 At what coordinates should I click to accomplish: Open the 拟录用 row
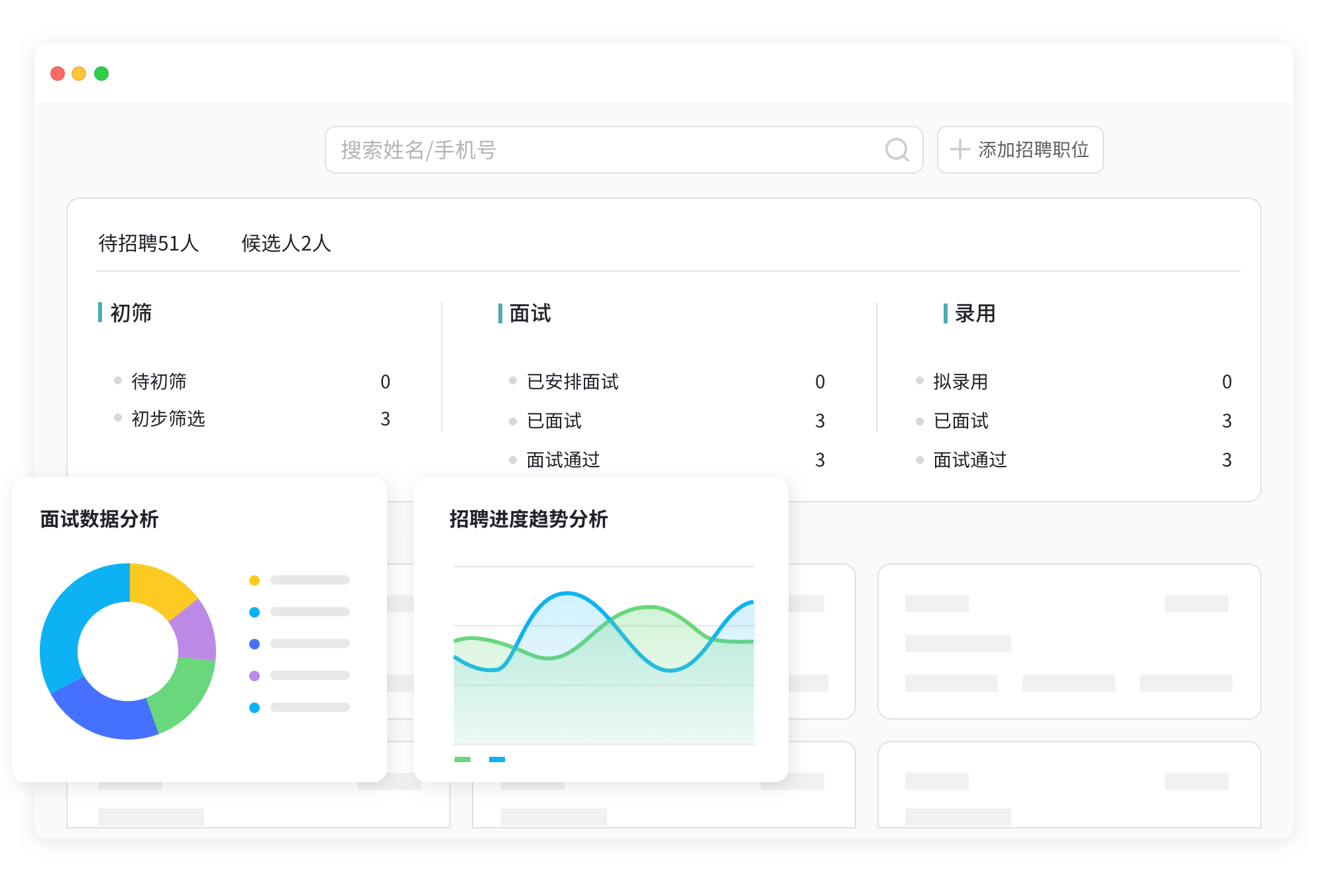click(1074, 382)
